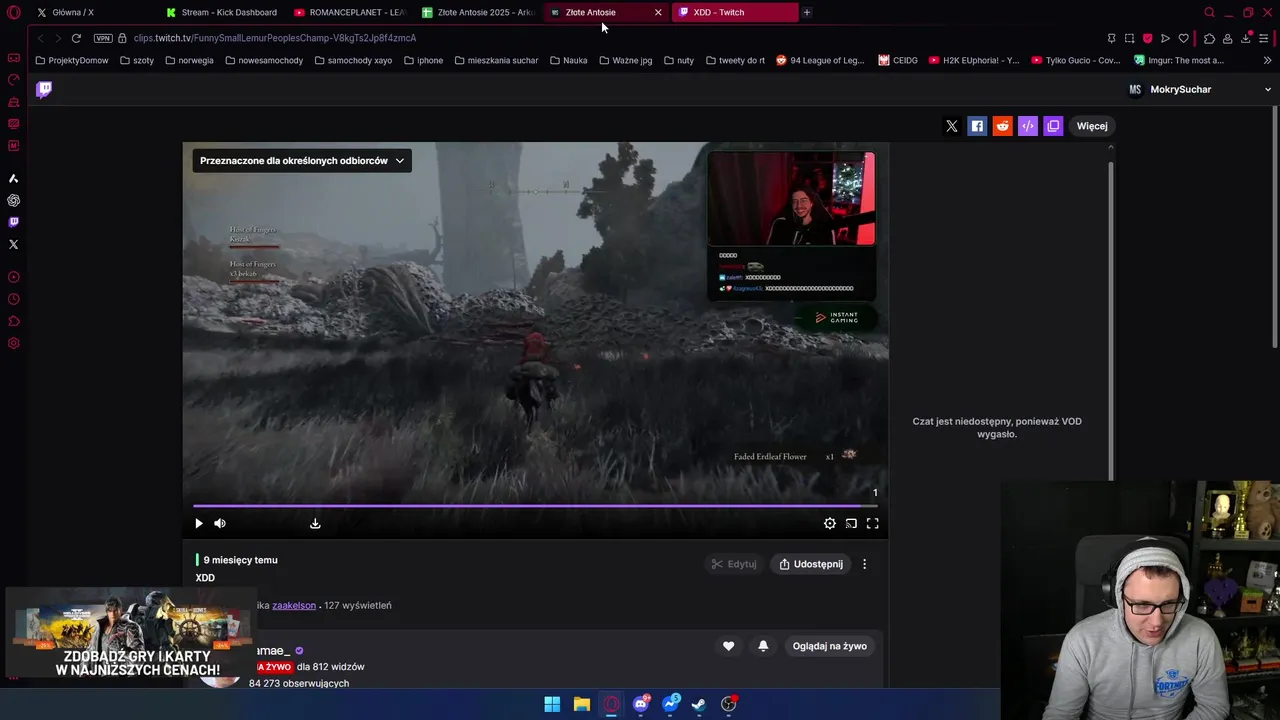The width and height of the screenshot is (1280, 720).
Task: Copy the clip link icon
Action: click(1053, 126)
